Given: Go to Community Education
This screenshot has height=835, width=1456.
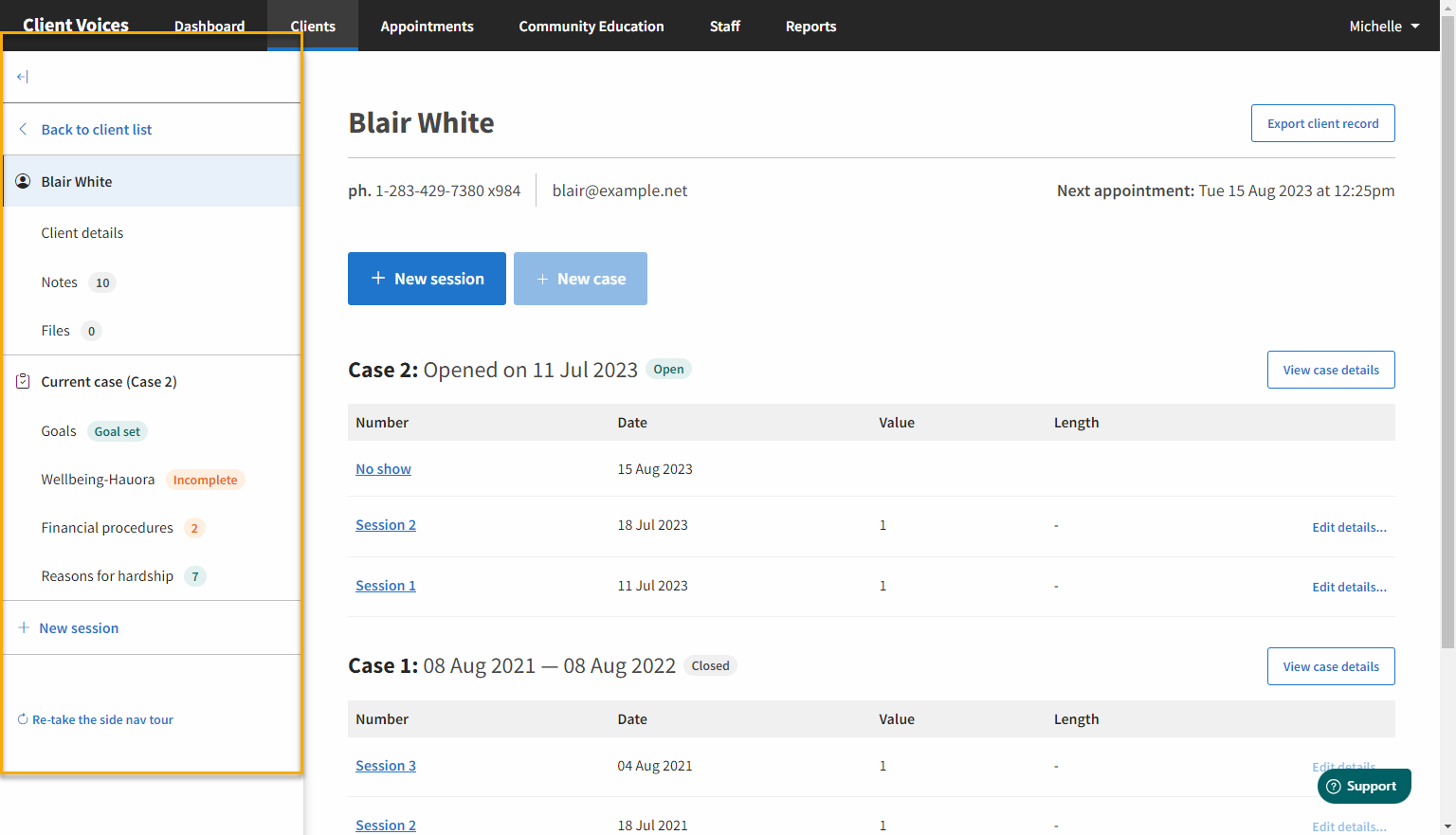Looking at the screenshot, I should [x=591, y=26].
